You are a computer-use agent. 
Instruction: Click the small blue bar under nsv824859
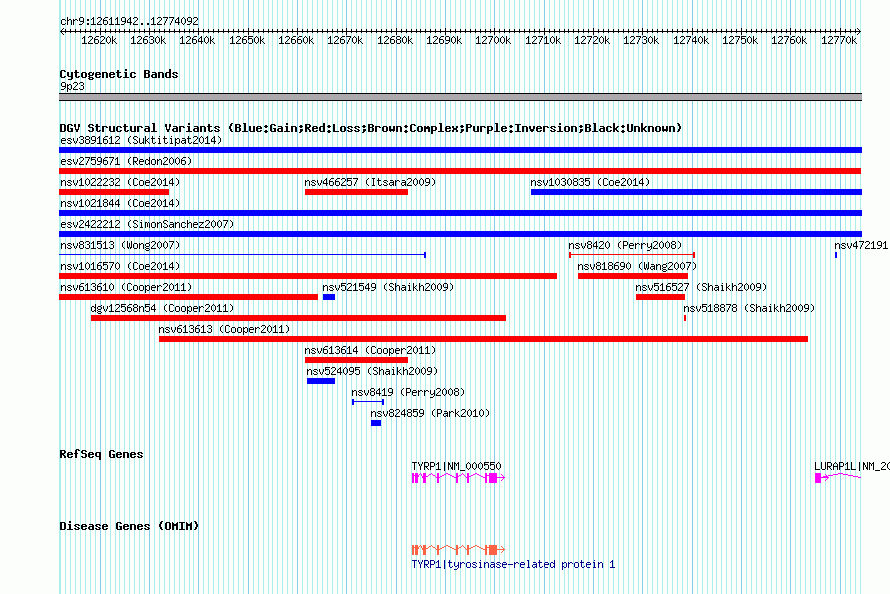click(x=376, y=423)
